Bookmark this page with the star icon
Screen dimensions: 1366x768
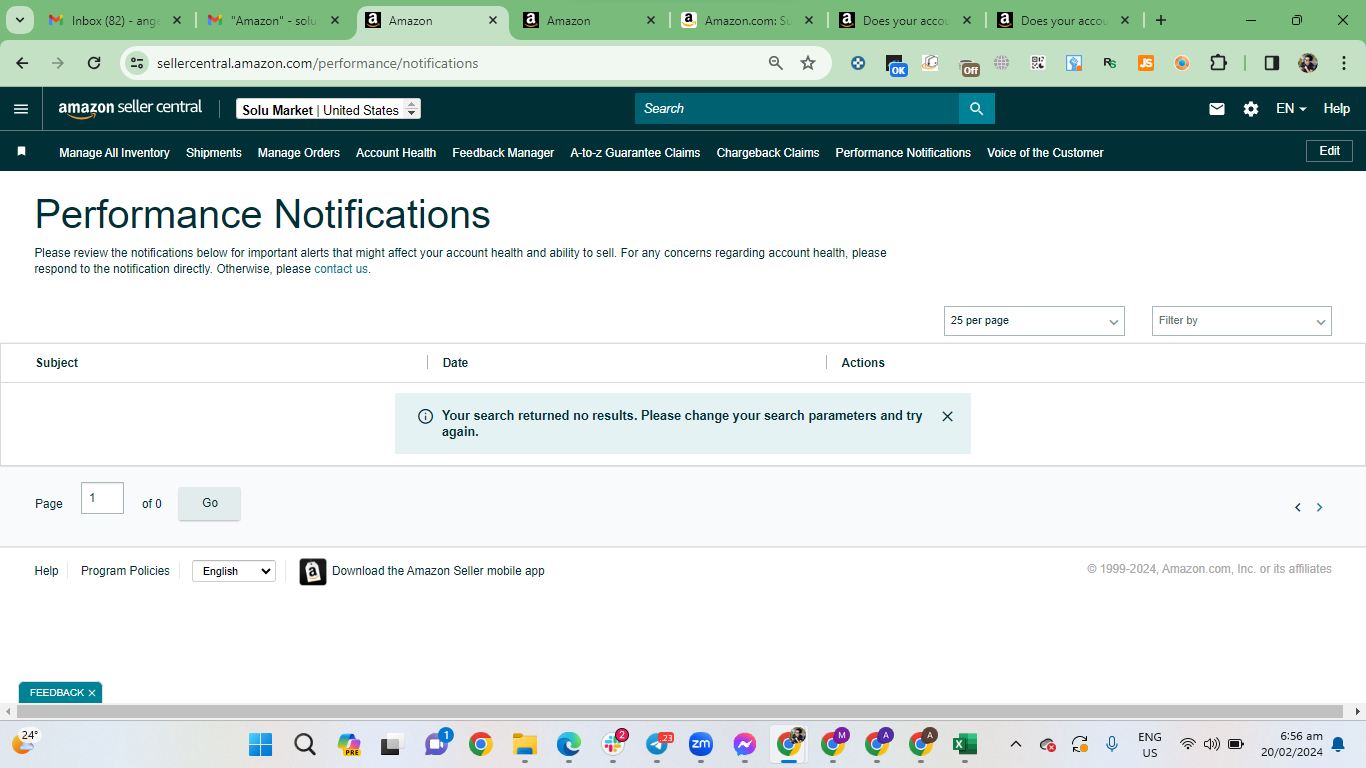pyautogui.click(x=808, y=63)
